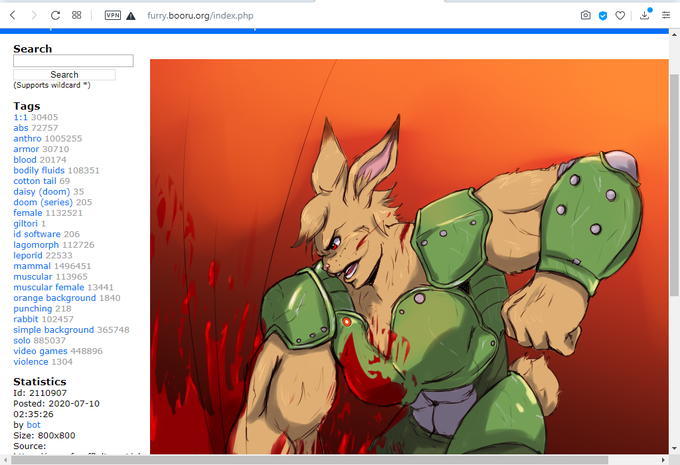The width and height of the screenshot is (680, 465).
Task: Open the blue ad blocker shield
Action: tap(603, 16)
